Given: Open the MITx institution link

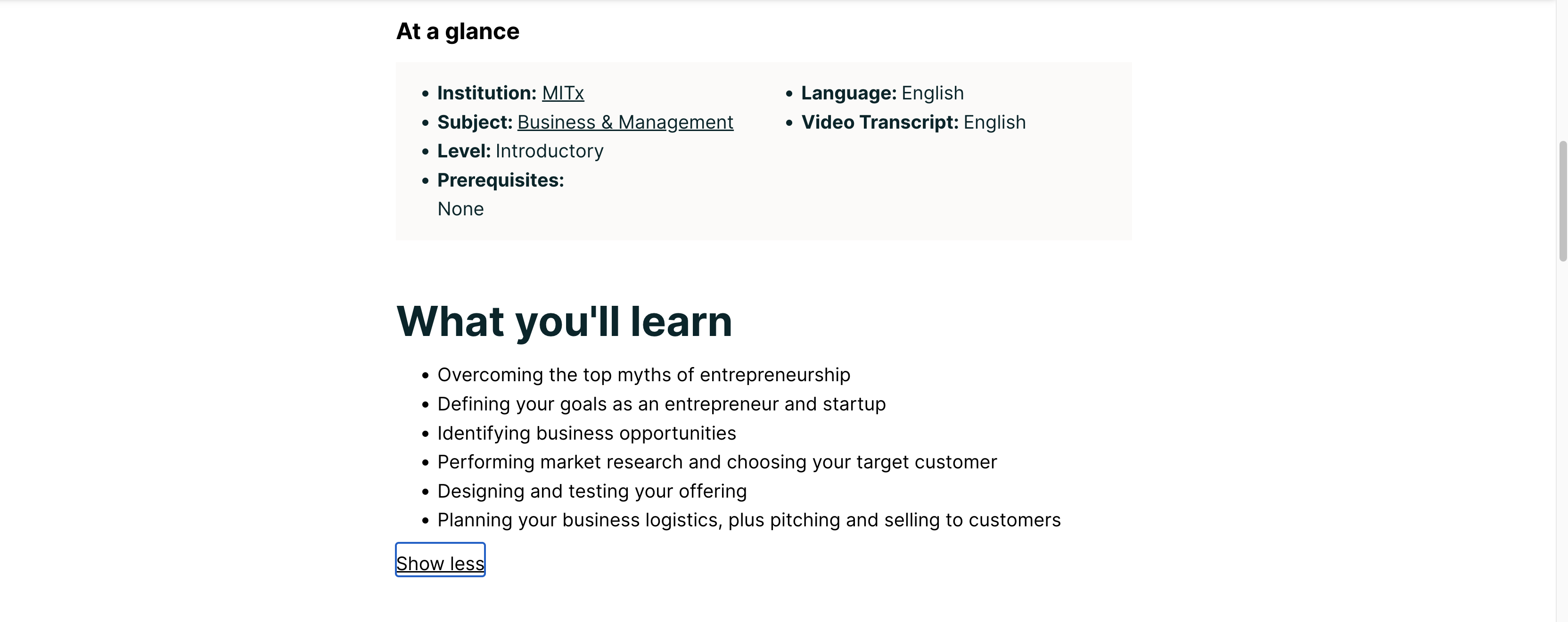Looking at the screenshot, I should click(x=562, y=93).
